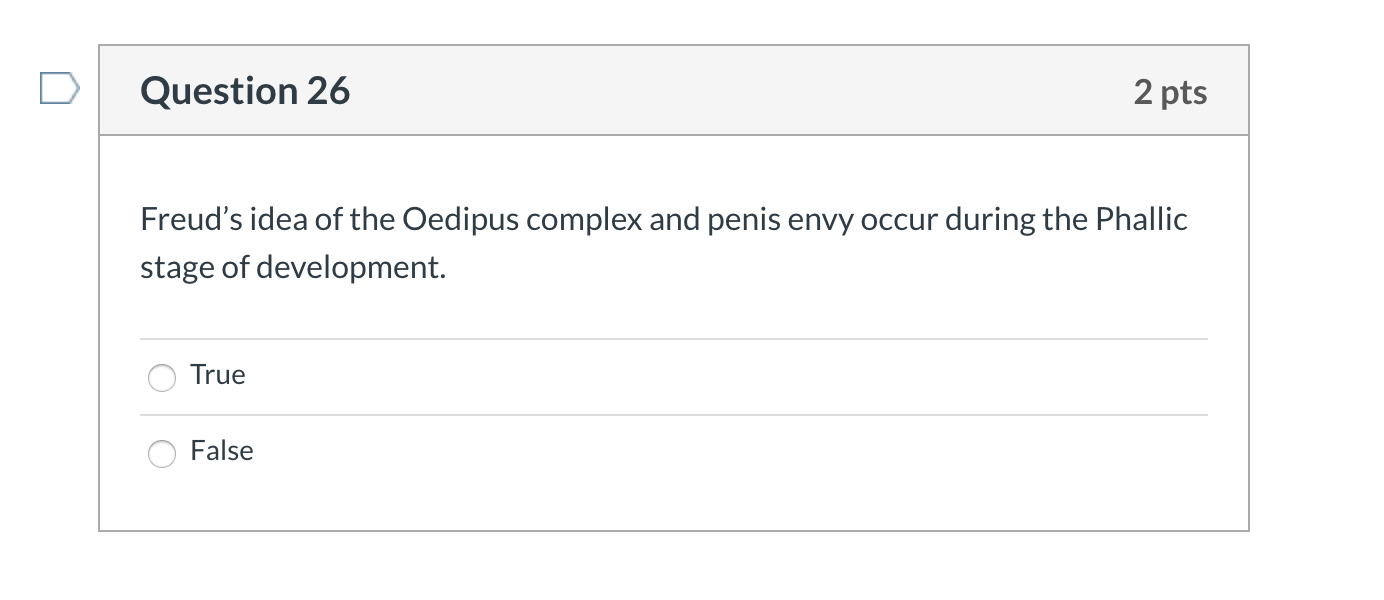Click the phrase "stage of development."
1384x600 pixels.
tap(292, 268)
